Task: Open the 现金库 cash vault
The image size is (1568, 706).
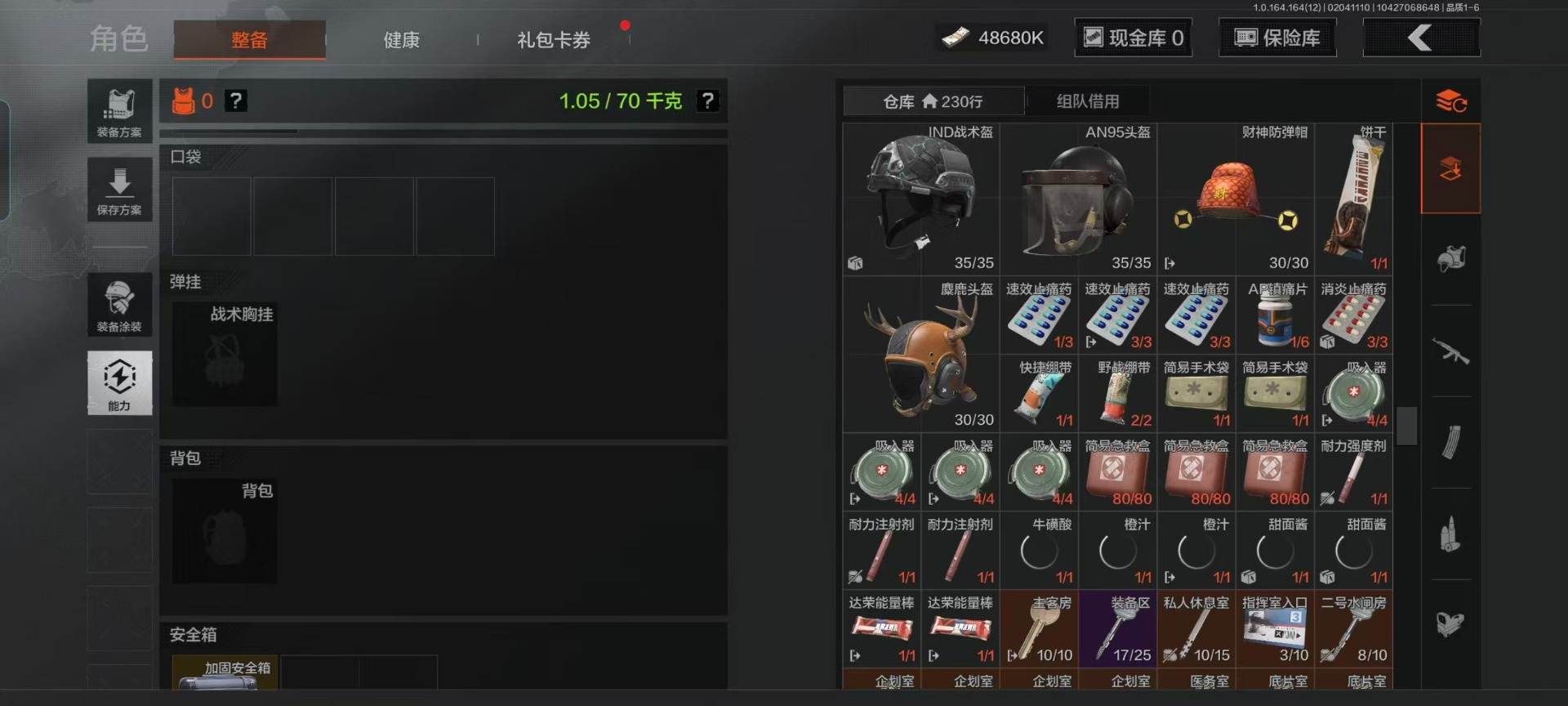Action: (1133, 38)
